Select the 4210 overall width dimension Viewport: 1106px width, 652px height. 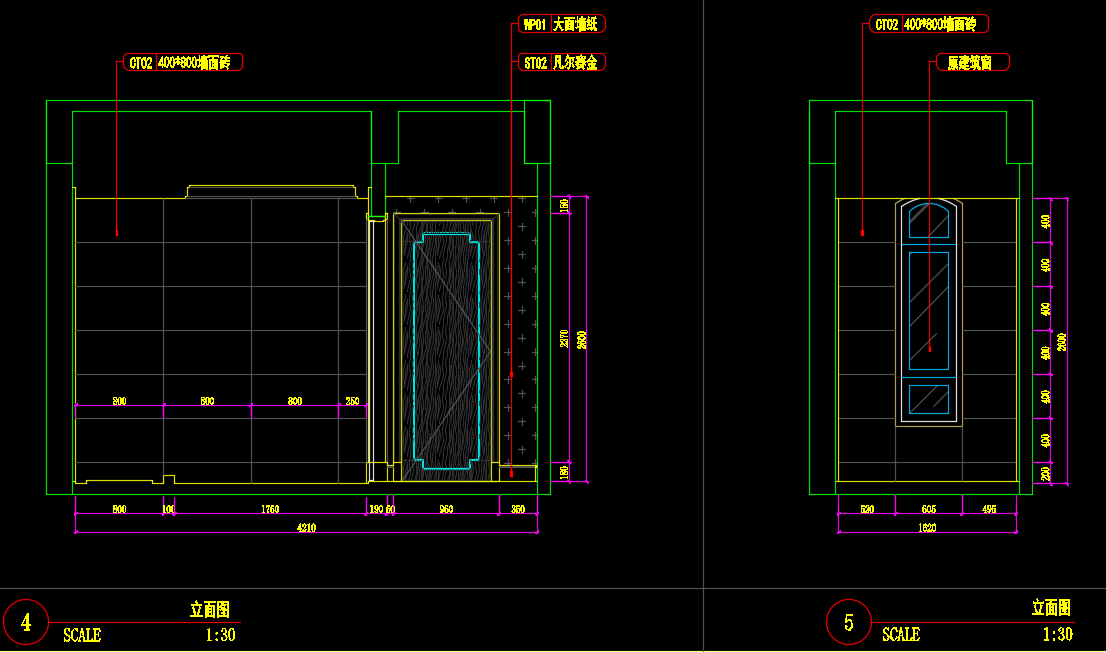[x=306, y=528]
